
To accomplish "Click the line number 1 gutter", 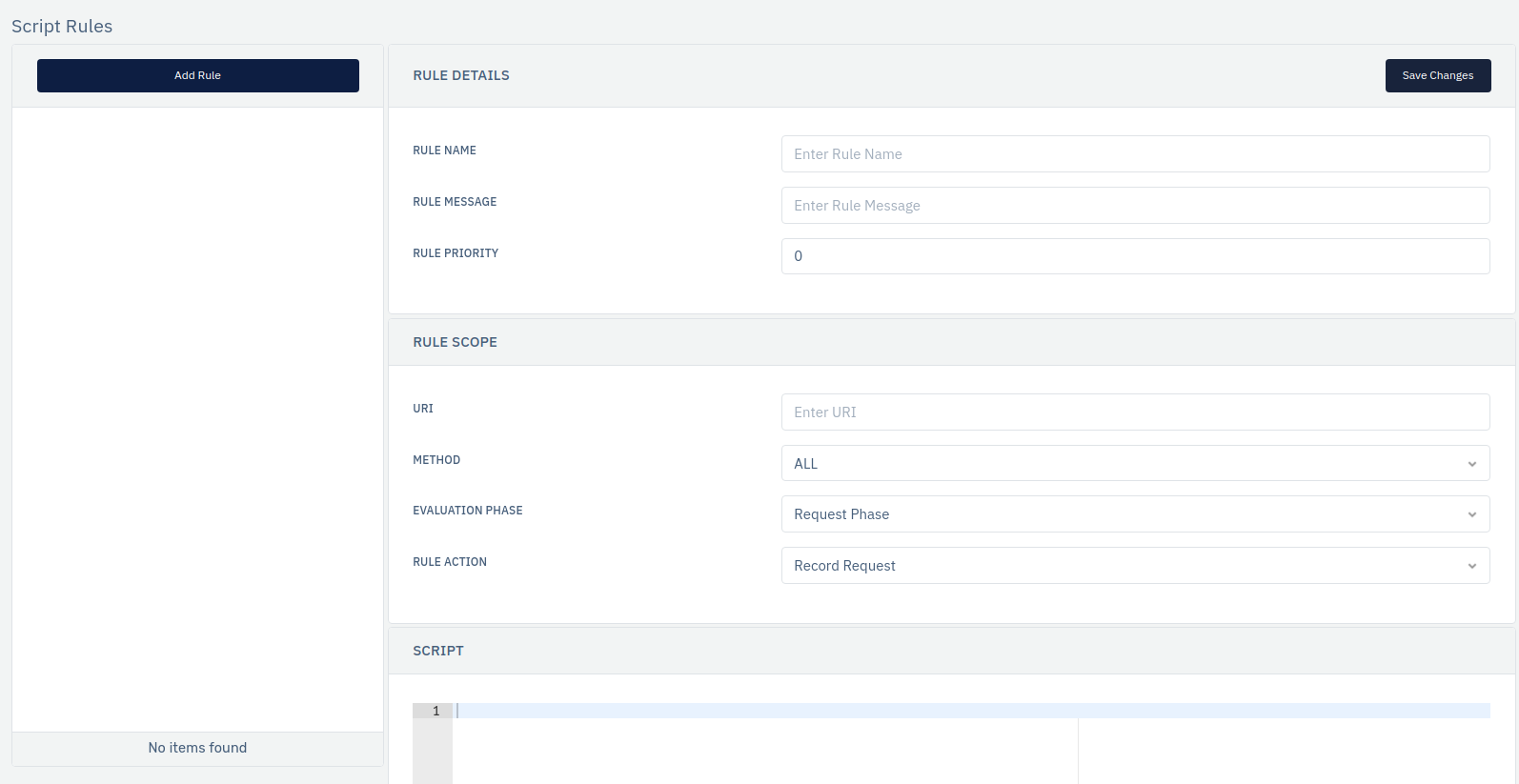I will 433,711.
